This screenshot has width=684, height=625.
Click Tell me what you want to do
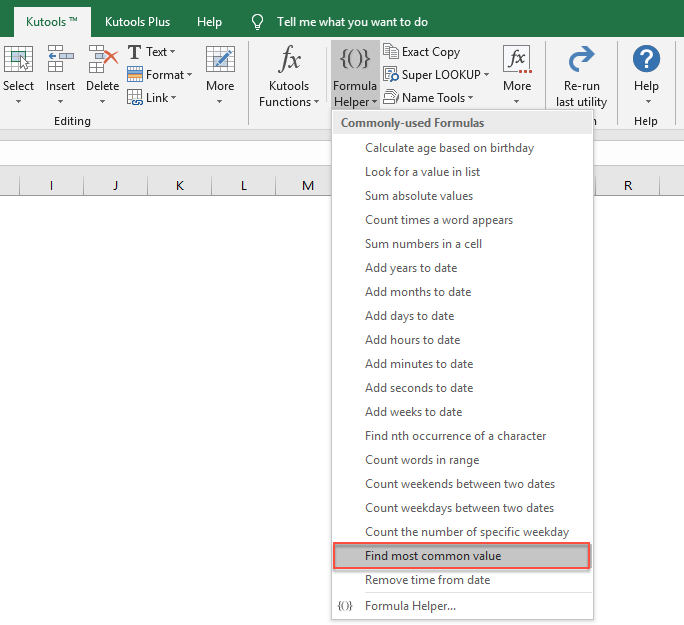pos(351,21)
